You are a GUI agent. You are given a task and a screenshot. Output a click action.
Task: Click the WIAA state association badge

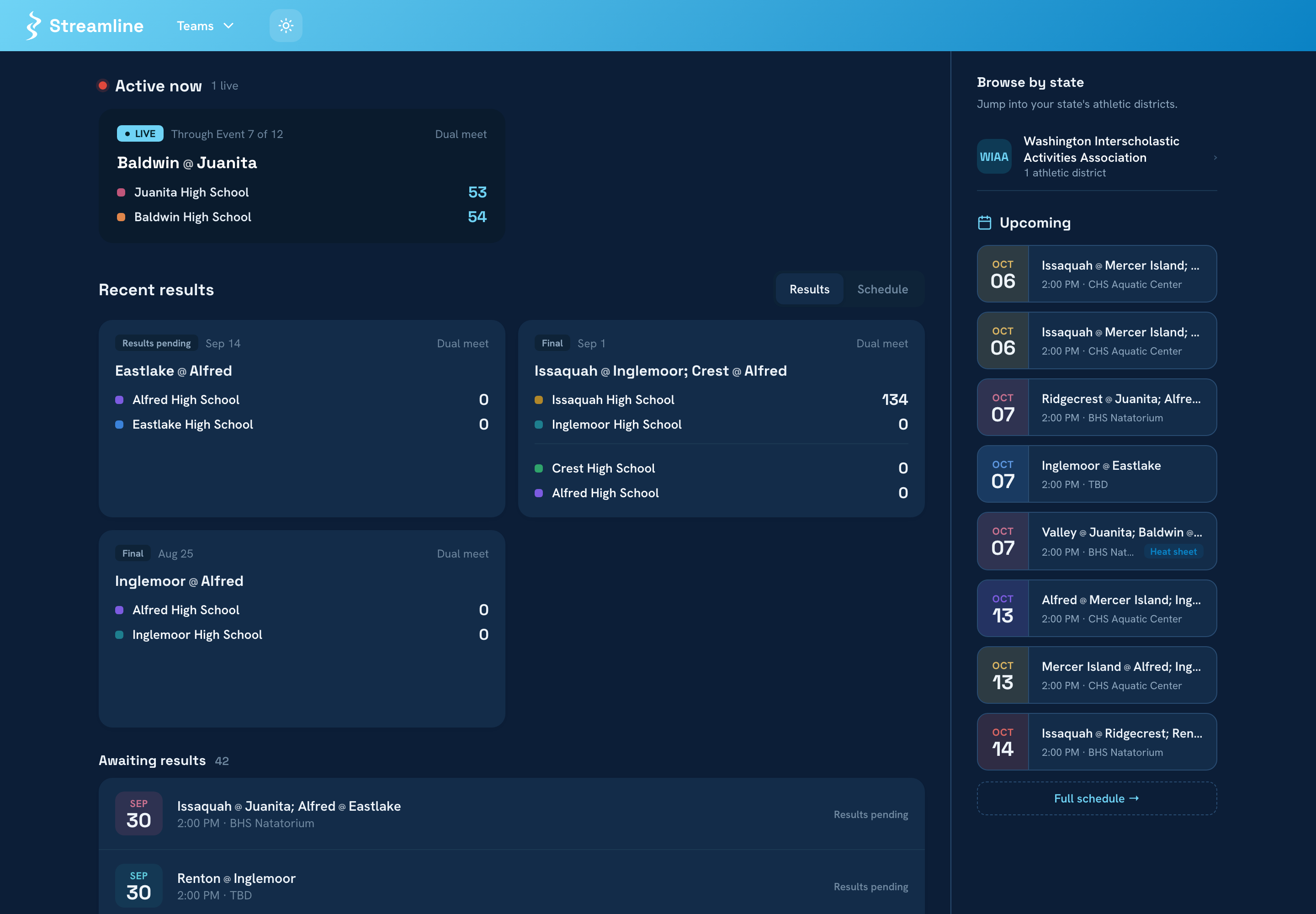(993, 156)
